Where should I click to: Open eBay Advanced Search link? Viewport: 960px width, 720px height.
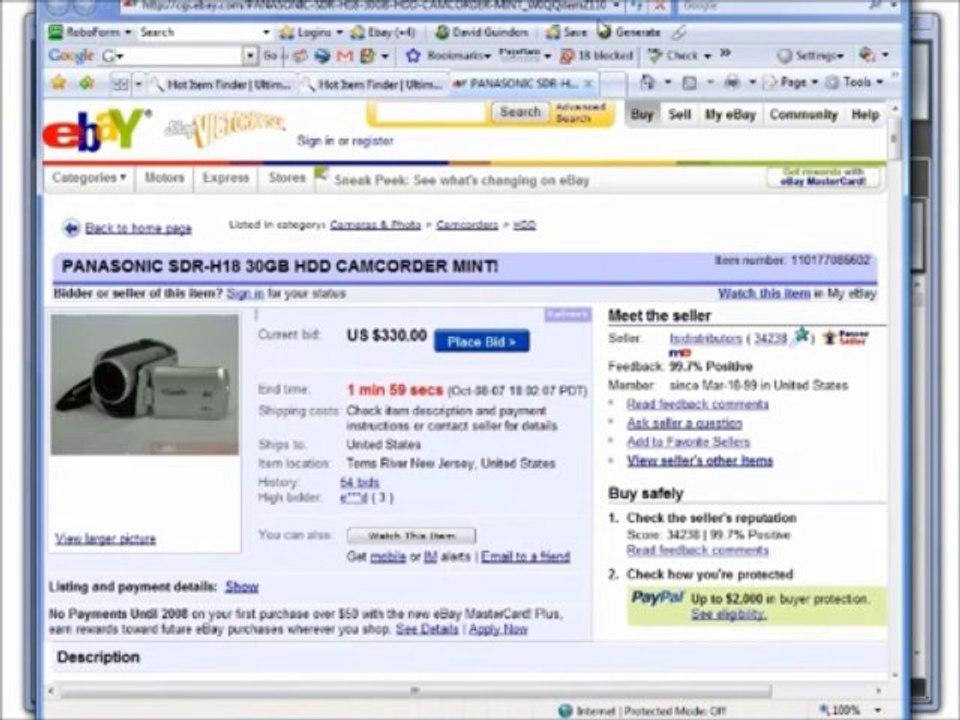coord(580,113)
